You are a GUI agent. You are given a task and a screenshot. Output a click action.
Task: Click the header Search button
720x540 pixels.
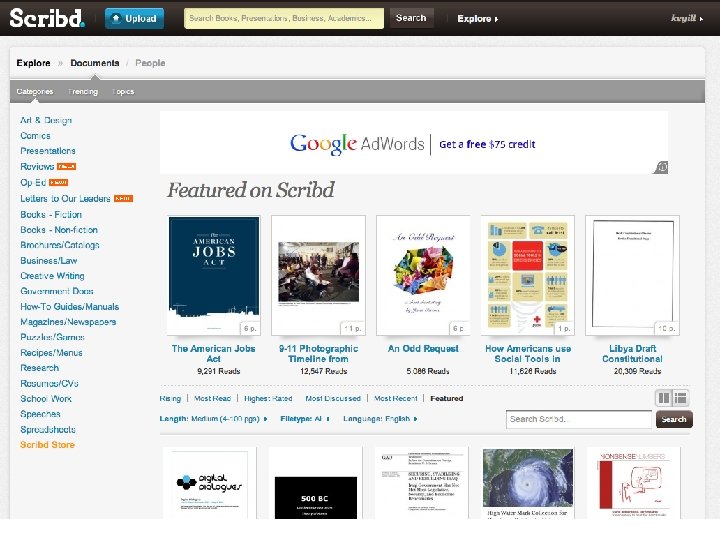411,18
